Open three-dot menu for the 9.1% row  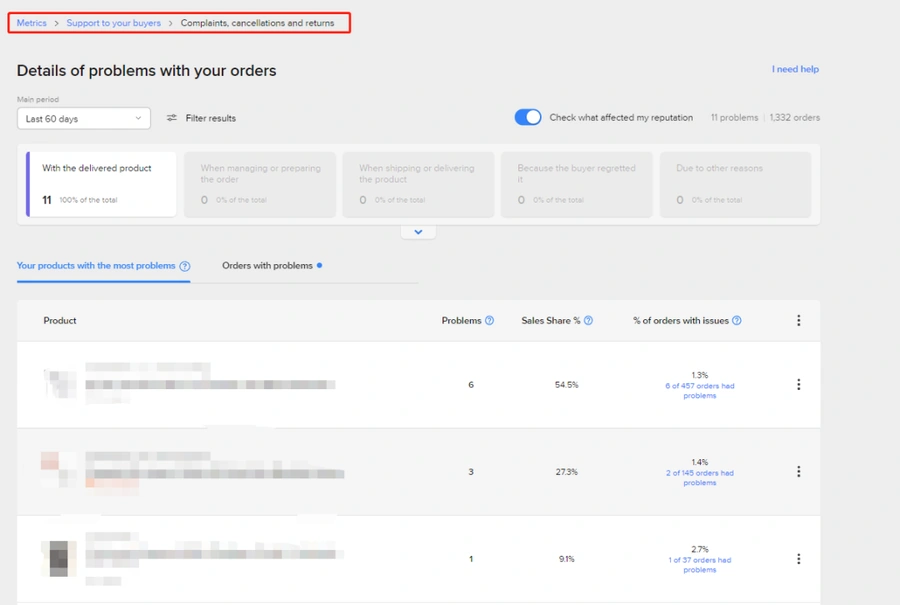click(x=798, y=559)
